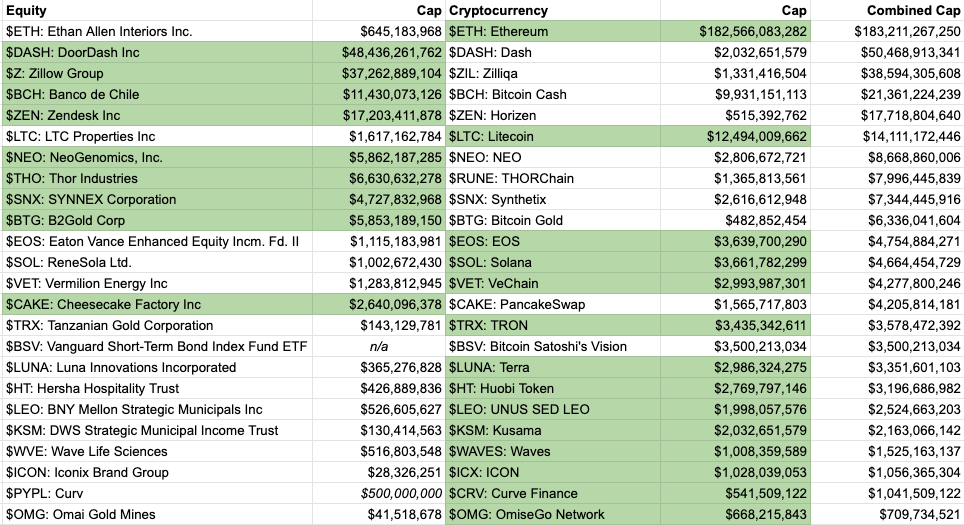Click the "$SNX: SYNNEX Corporation" cell

(x=157, y=199)
